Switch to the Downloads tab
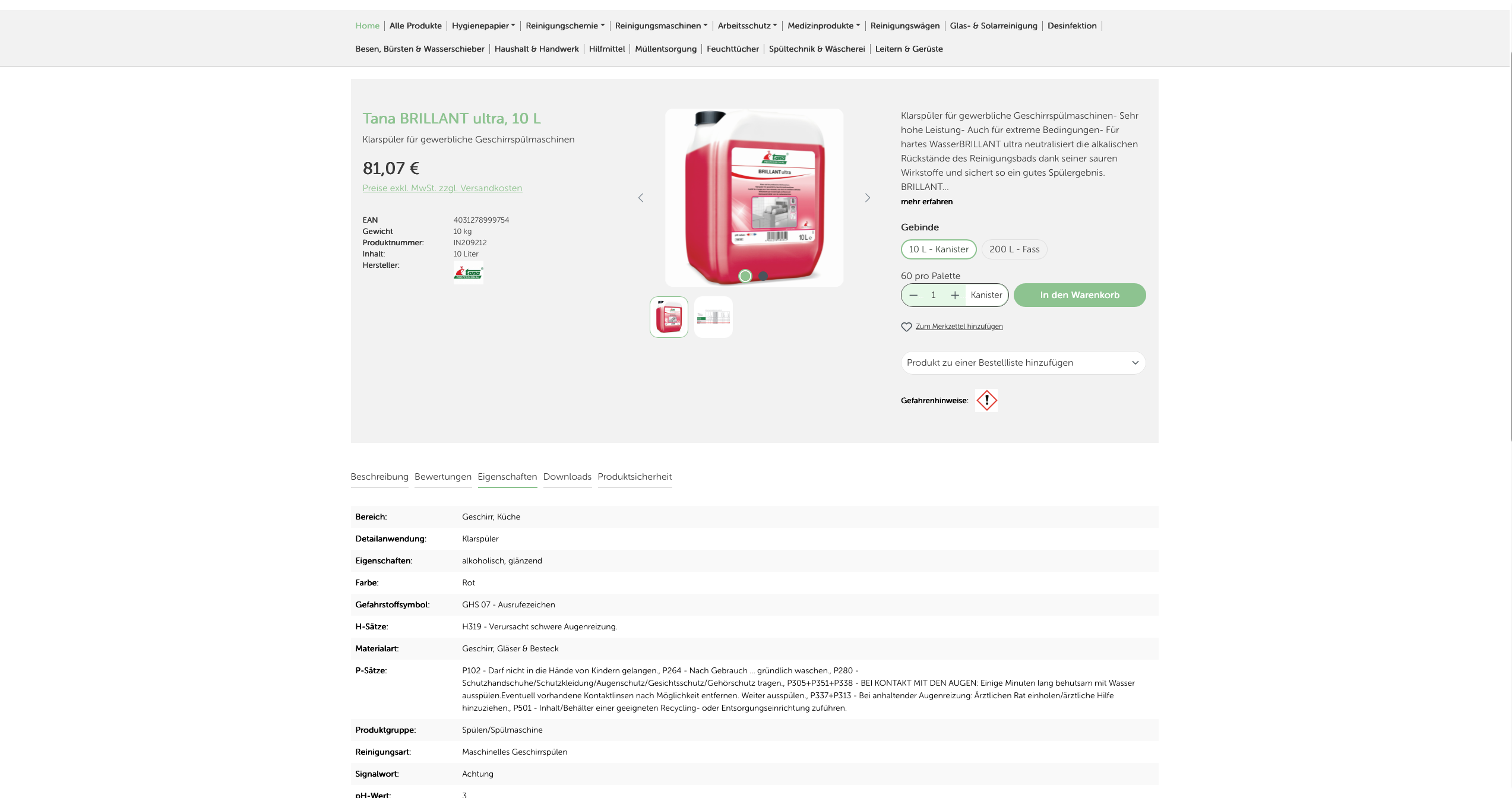The image size is (1512, 798). [567, 477]
